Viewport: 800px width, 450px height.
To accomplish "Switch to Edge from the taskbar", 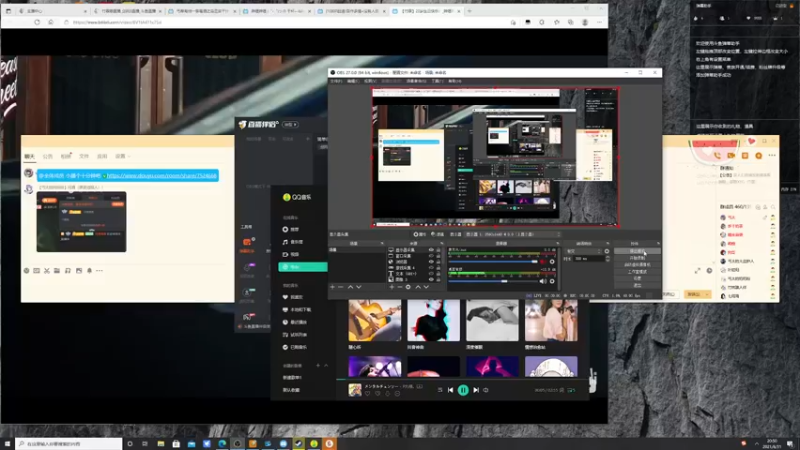I will [x=222, y=444].
